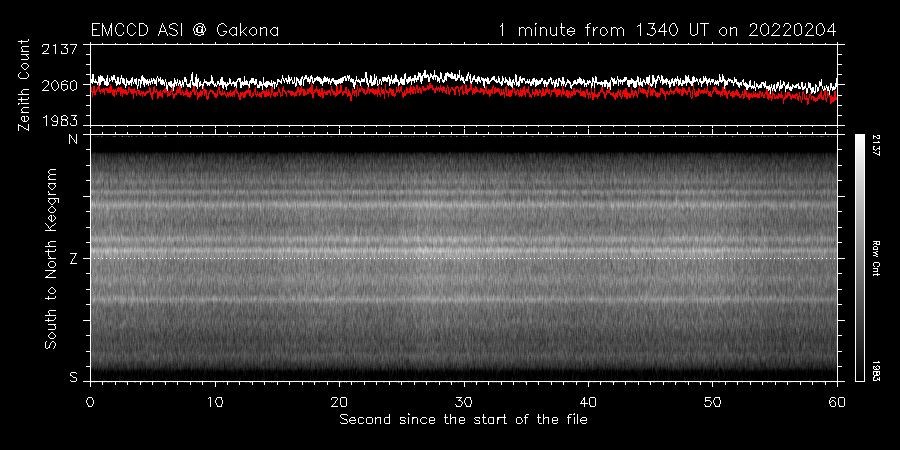900x450 pixels.
Task: Click the 2137 value at the color bar top
Action: [876, 145]
